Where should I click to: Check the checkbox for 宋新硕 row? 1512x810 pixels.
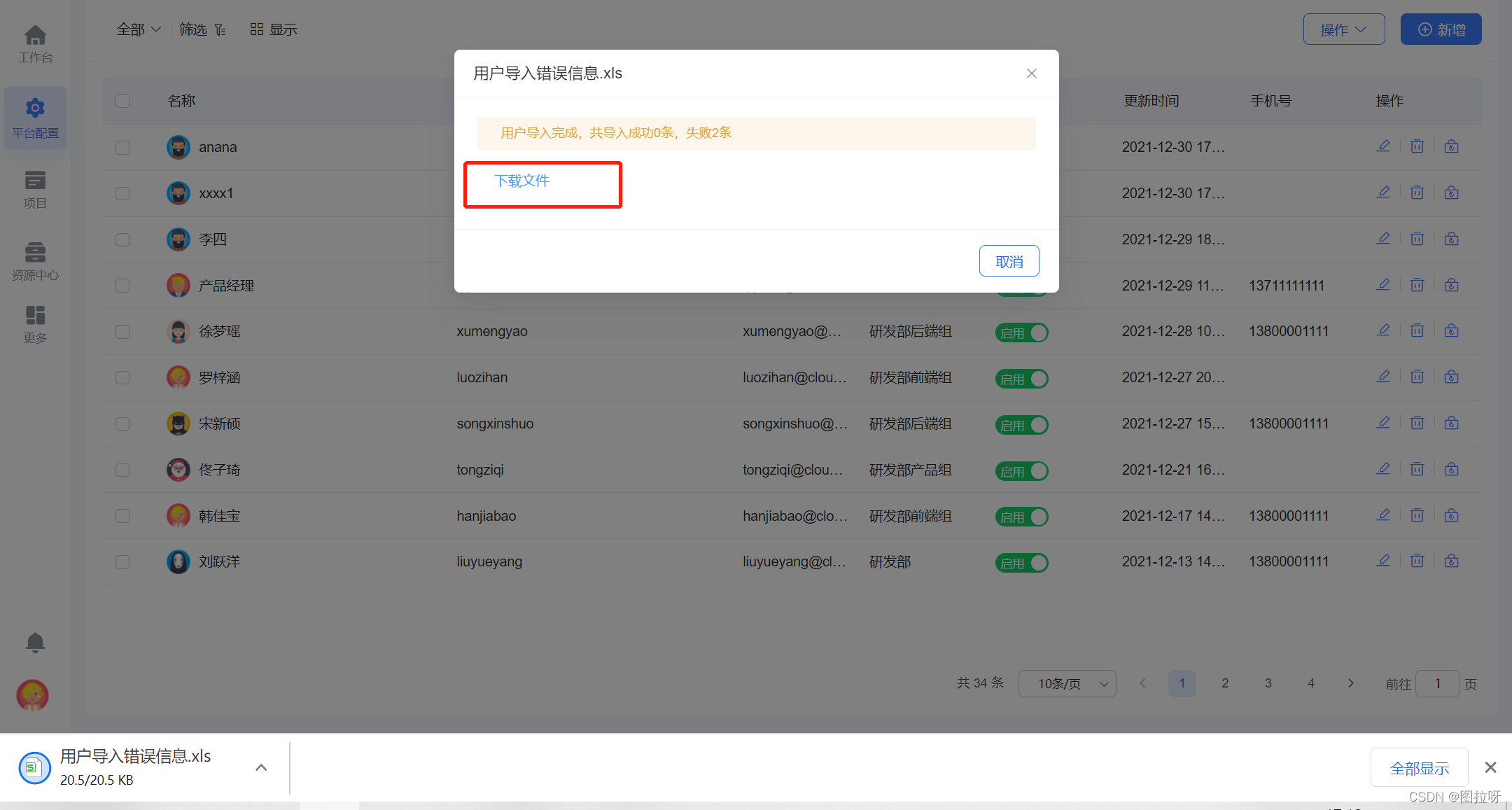[x=122, y=424]
